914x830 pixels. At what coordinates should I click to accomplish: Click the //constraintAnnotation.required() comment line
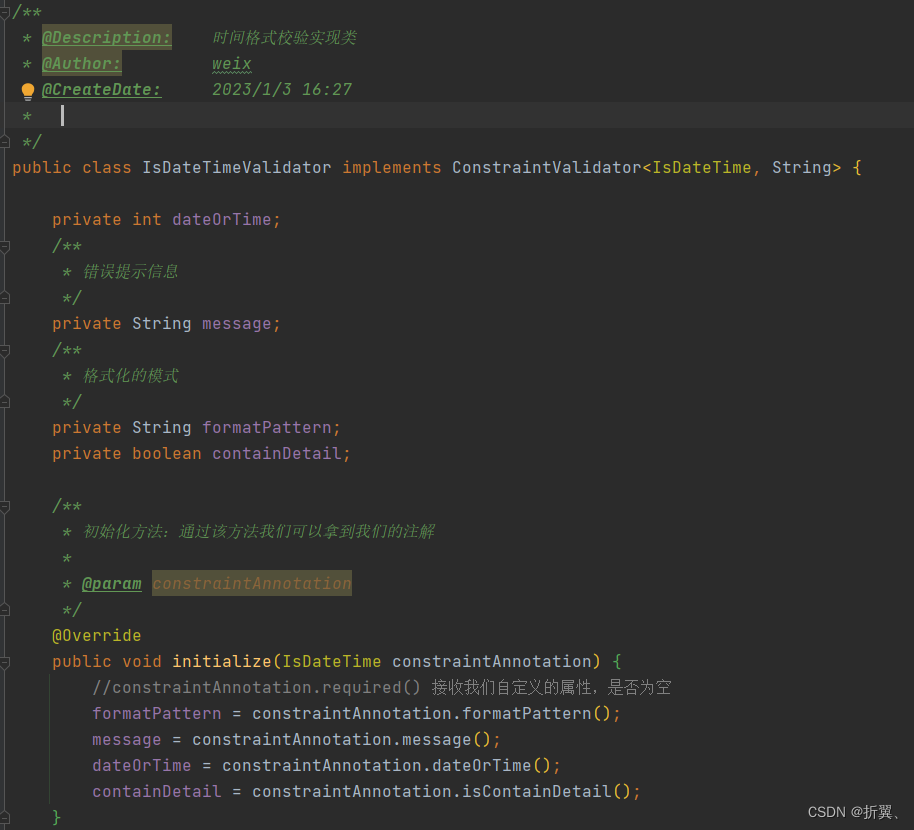[x=382, y=688]
